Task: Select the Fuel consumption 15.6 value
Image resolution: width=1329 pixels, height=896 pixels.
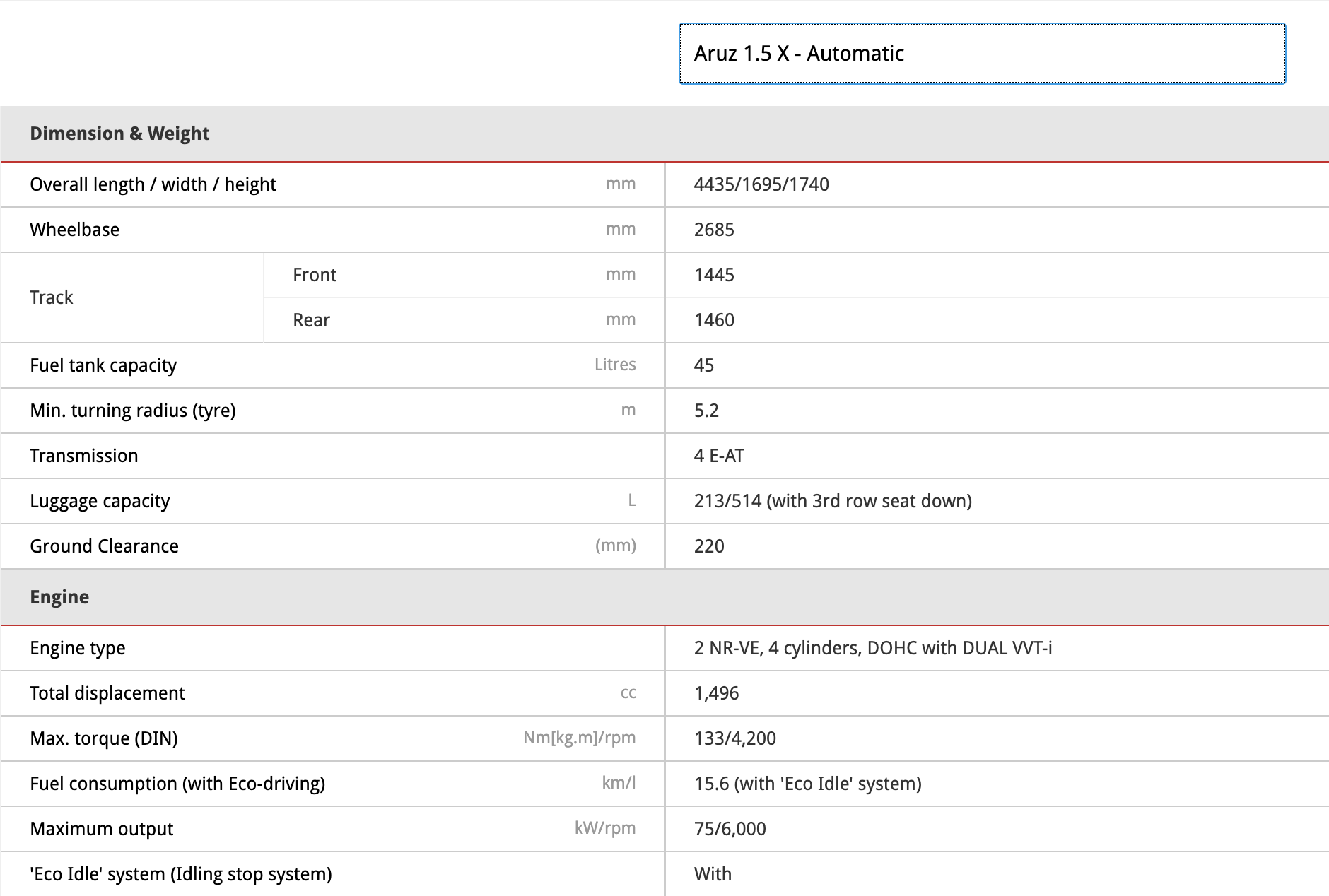Action: click(807, 784)
